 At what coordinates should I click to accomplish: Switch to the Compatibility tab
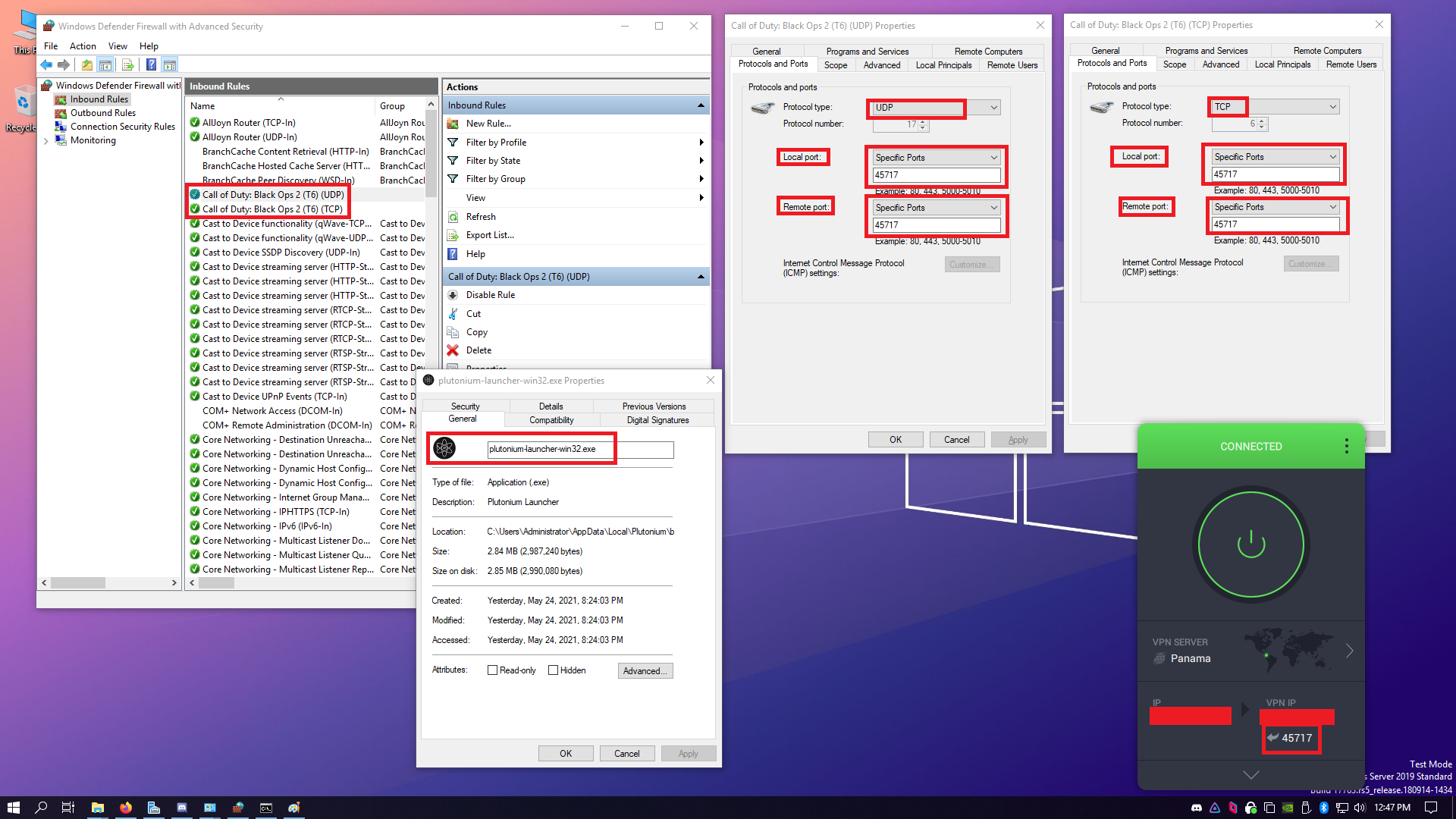tap(551, 420)
